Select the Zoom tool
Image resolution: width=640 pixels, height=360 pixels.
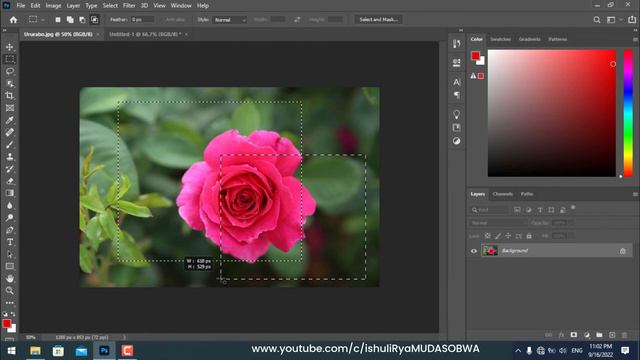coord(9,291)
